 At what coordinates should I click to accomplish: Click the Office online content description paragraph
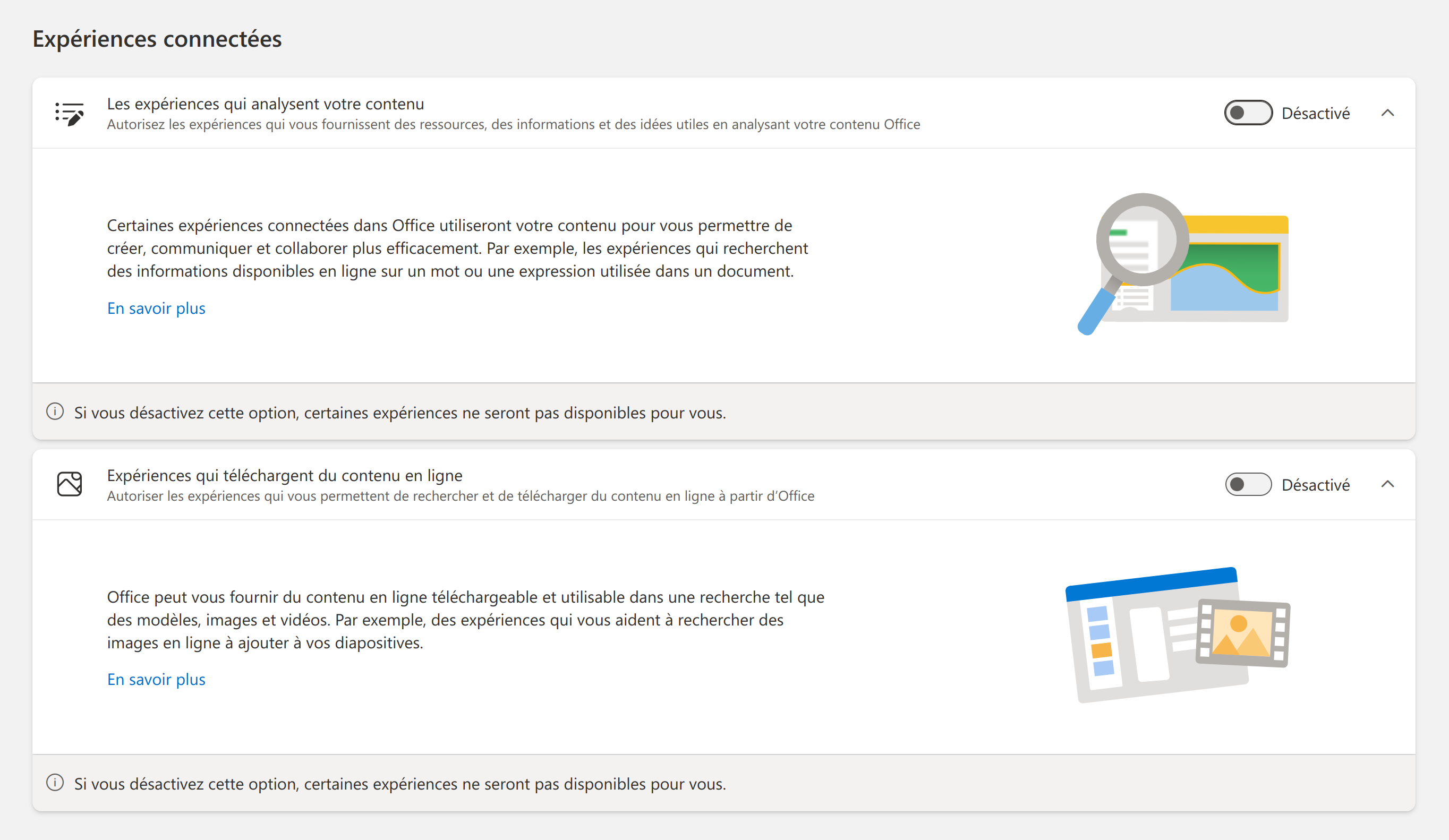pyautogui.click(x=465, y=619)
